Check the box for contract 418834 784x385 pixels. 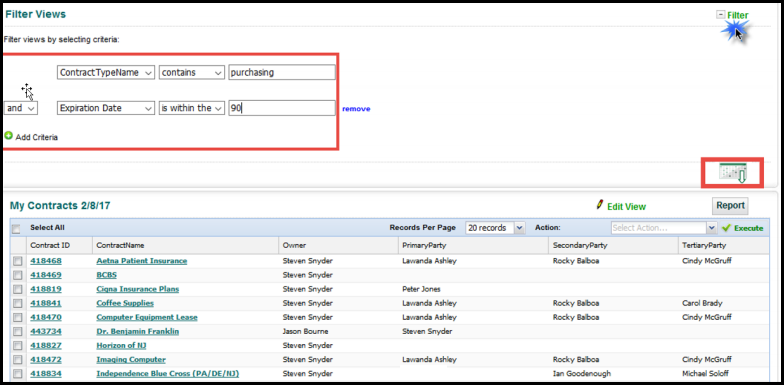click(18, 374)
